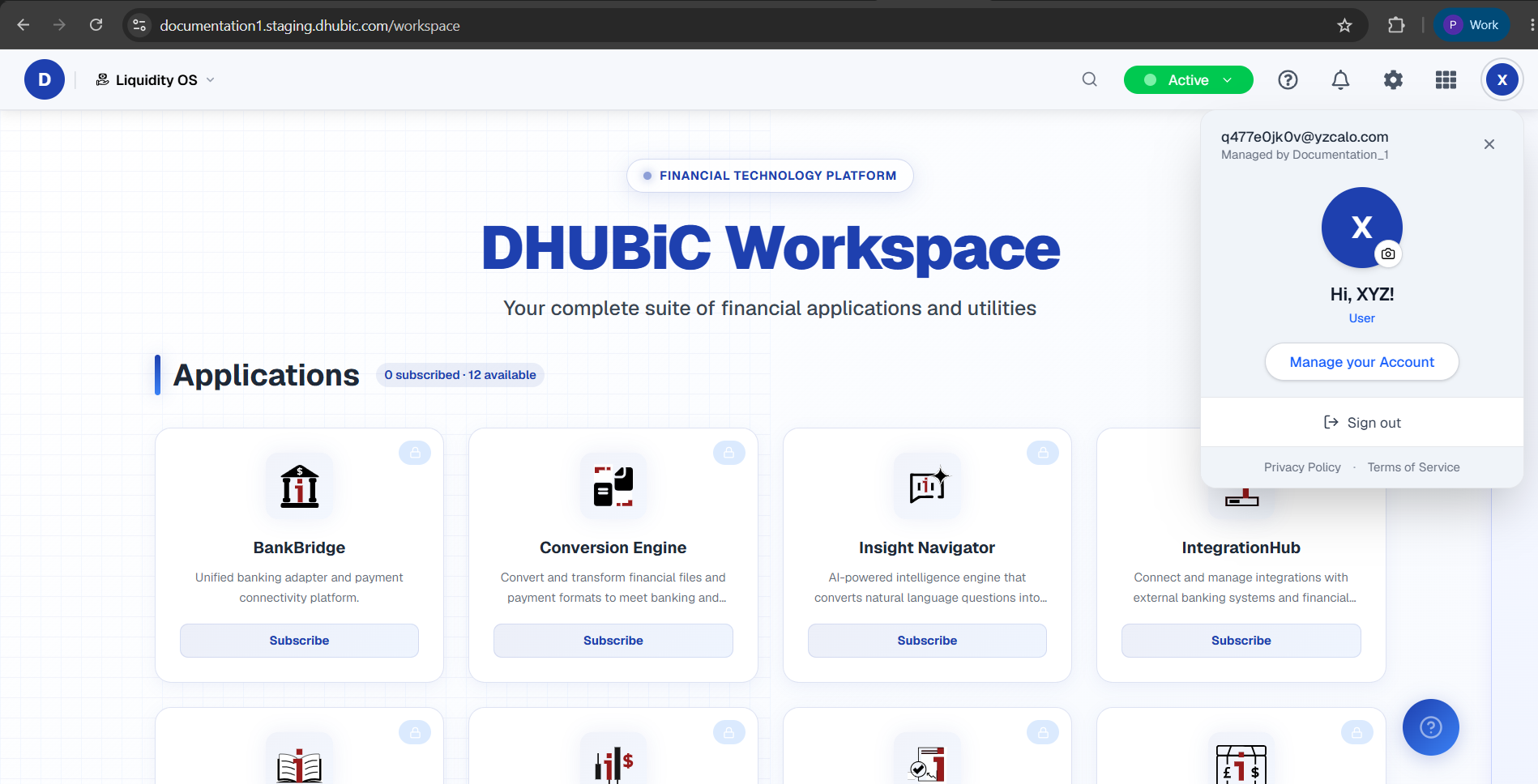The image size is (1538, 784).
Task: Open the Active status dropdown
Action: [x=1188, y=79]
